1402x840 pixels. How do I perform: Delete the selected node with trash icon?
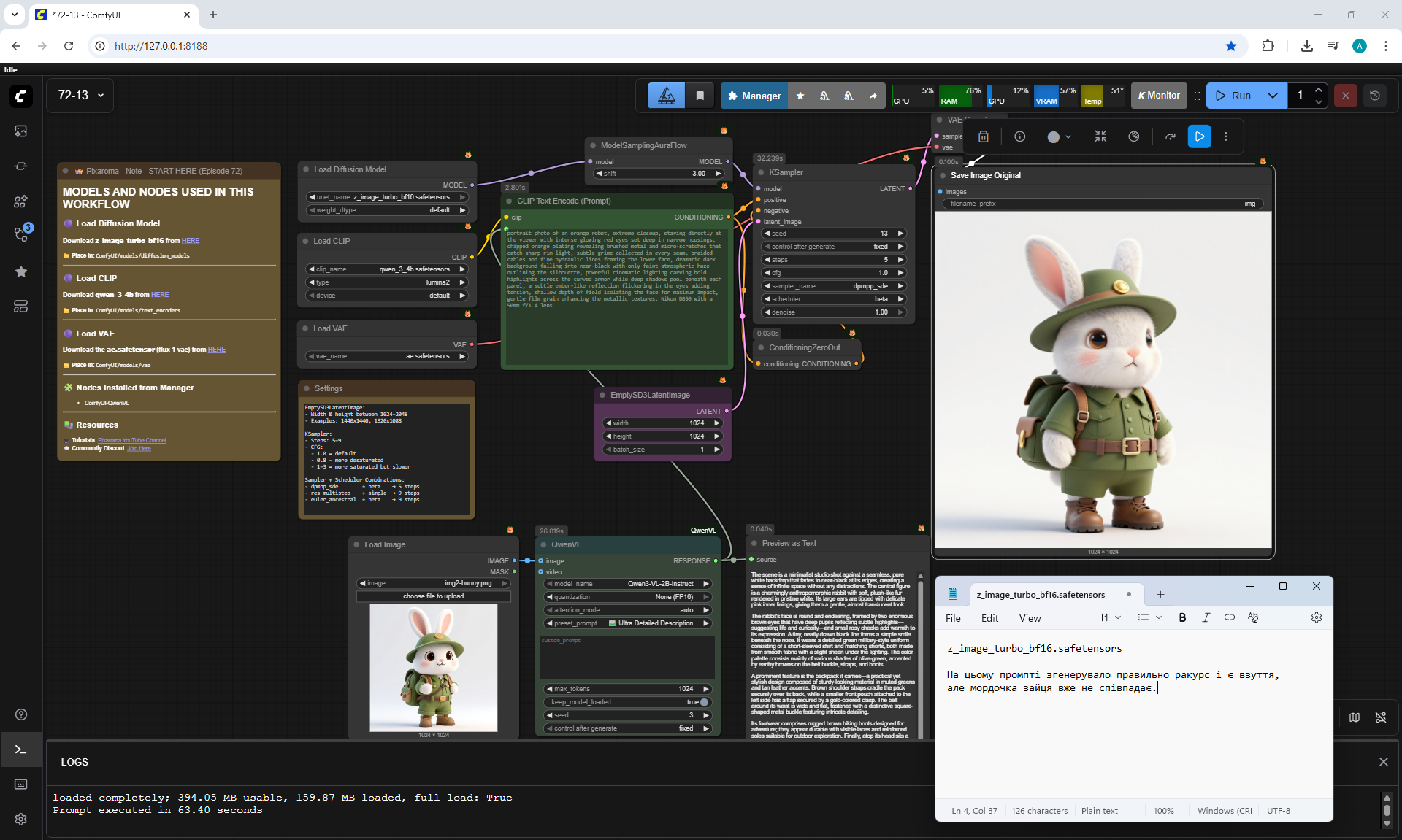984,136
